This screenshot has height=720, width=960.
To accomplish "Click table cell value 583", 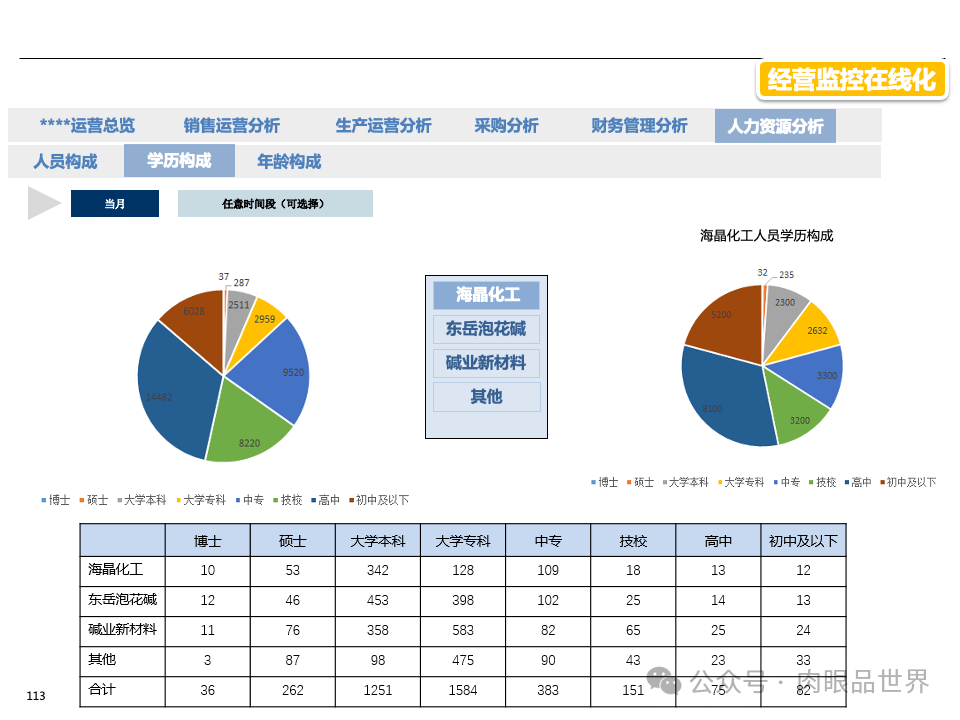I will point(463,630).
